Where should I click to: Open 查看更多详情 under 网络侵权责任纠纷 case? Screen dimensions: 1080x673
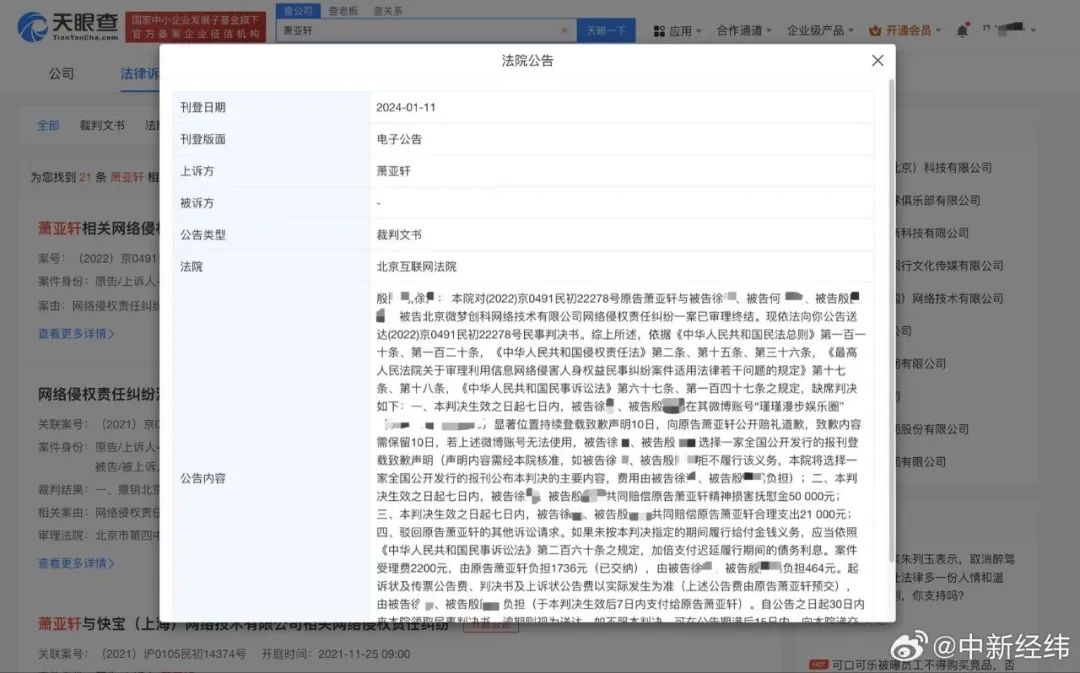(x=76, y=563)
